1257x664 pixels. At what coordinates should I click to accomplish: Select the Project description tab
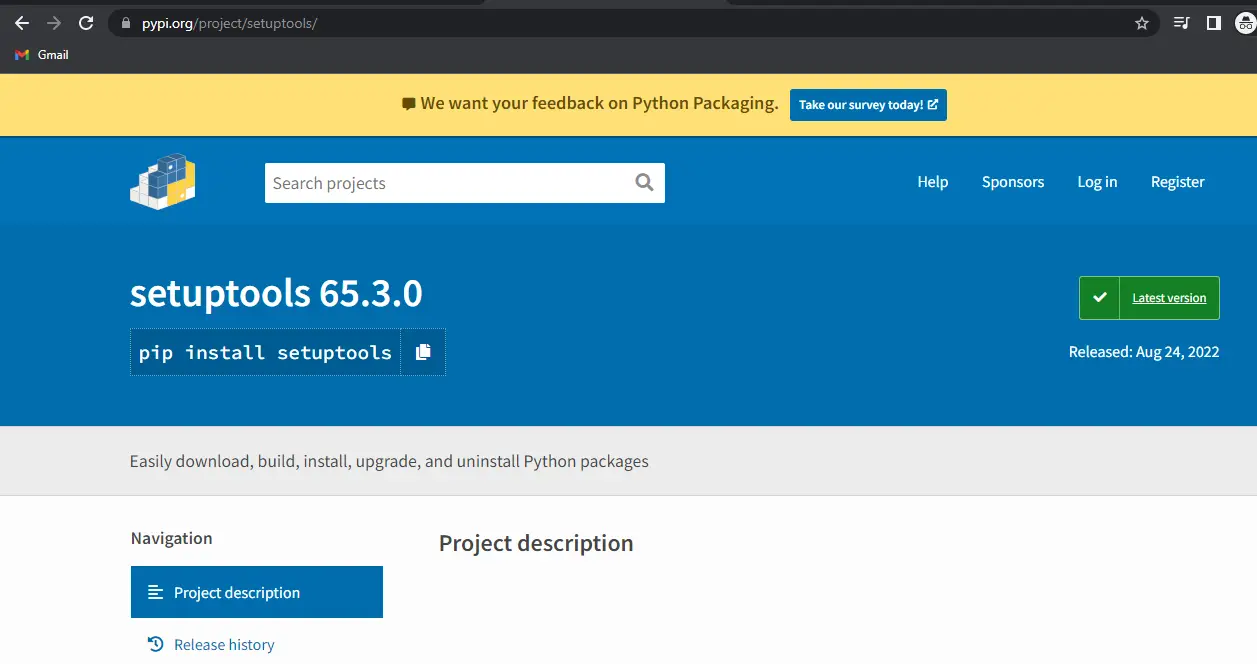257,592
